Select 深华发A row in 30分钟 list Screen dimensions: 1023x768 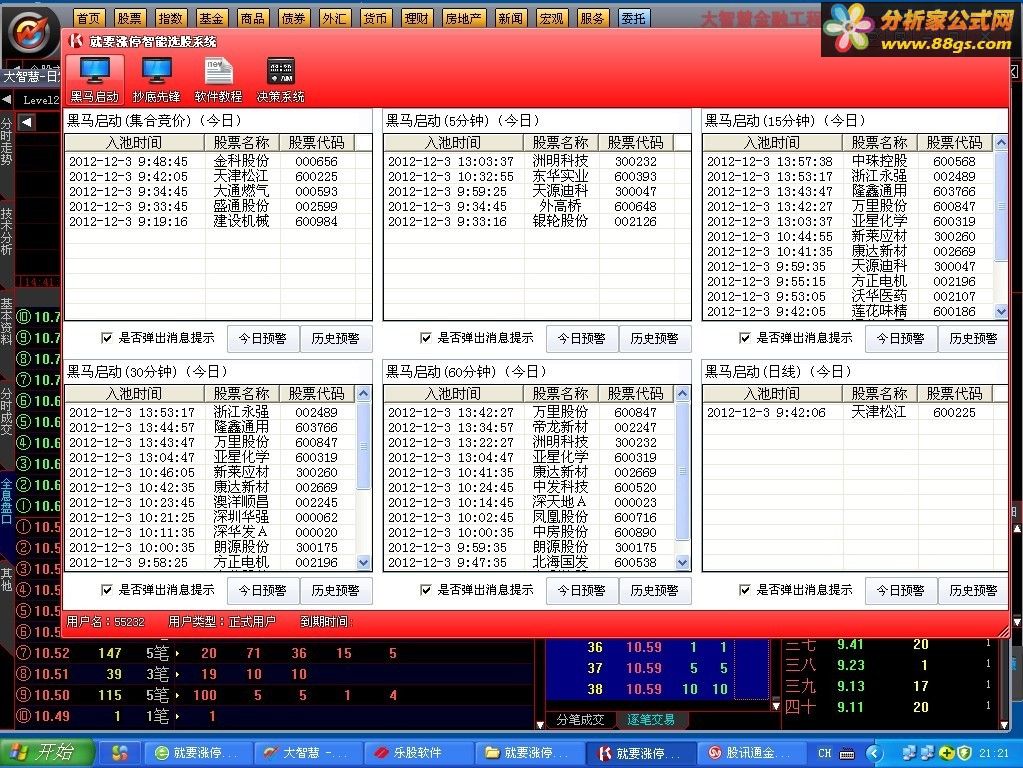click(x=210, y=532)
